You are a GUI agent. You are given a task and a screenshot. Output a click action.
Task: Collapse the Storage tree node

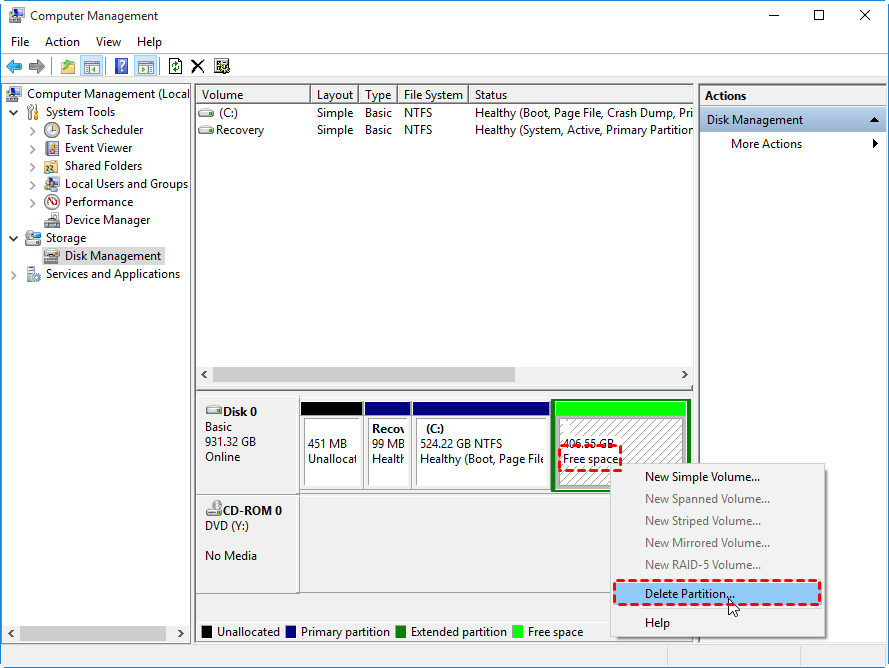(14, 238)
